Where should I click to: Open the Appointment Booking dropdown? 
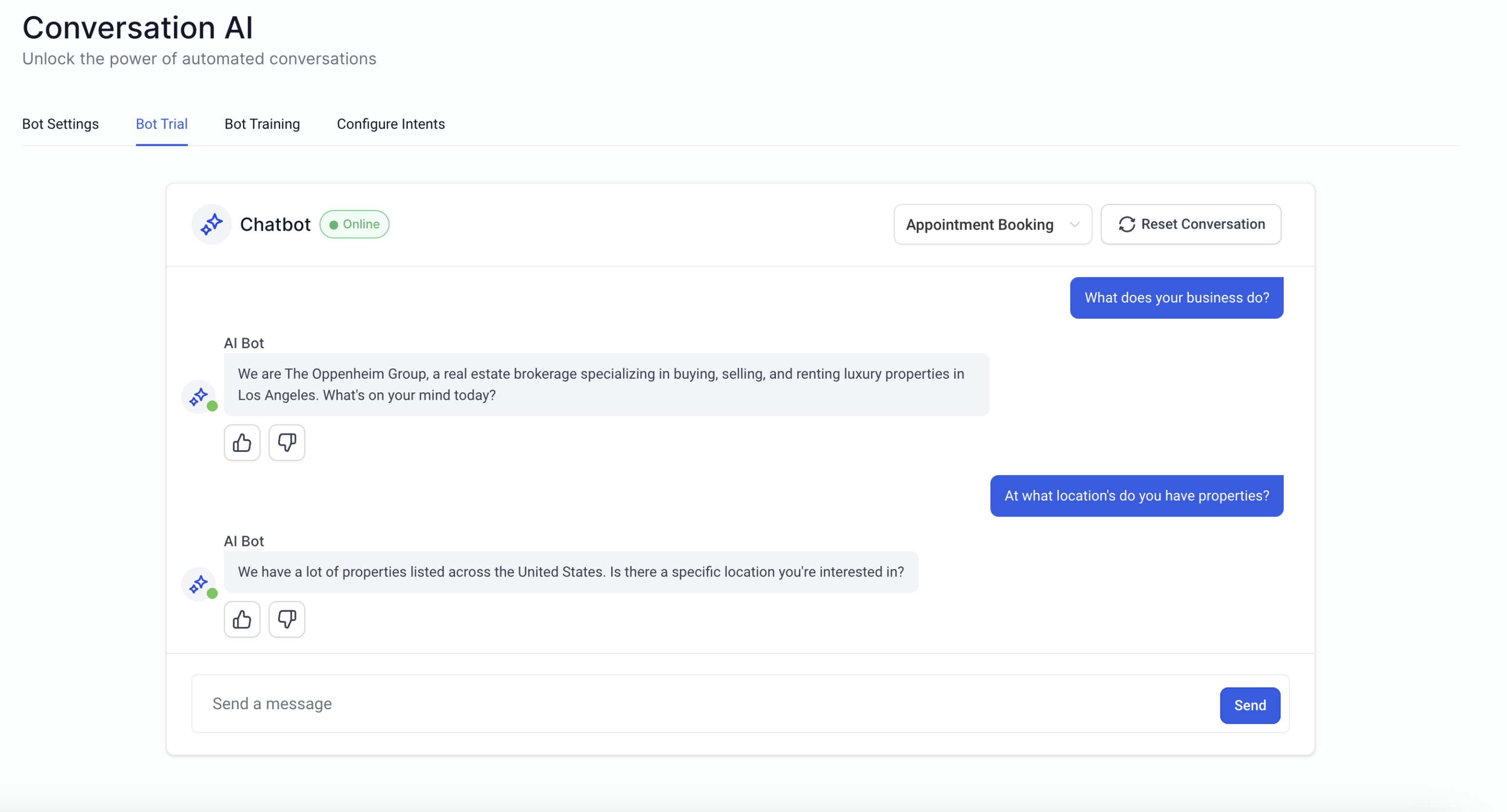point(992,225)
